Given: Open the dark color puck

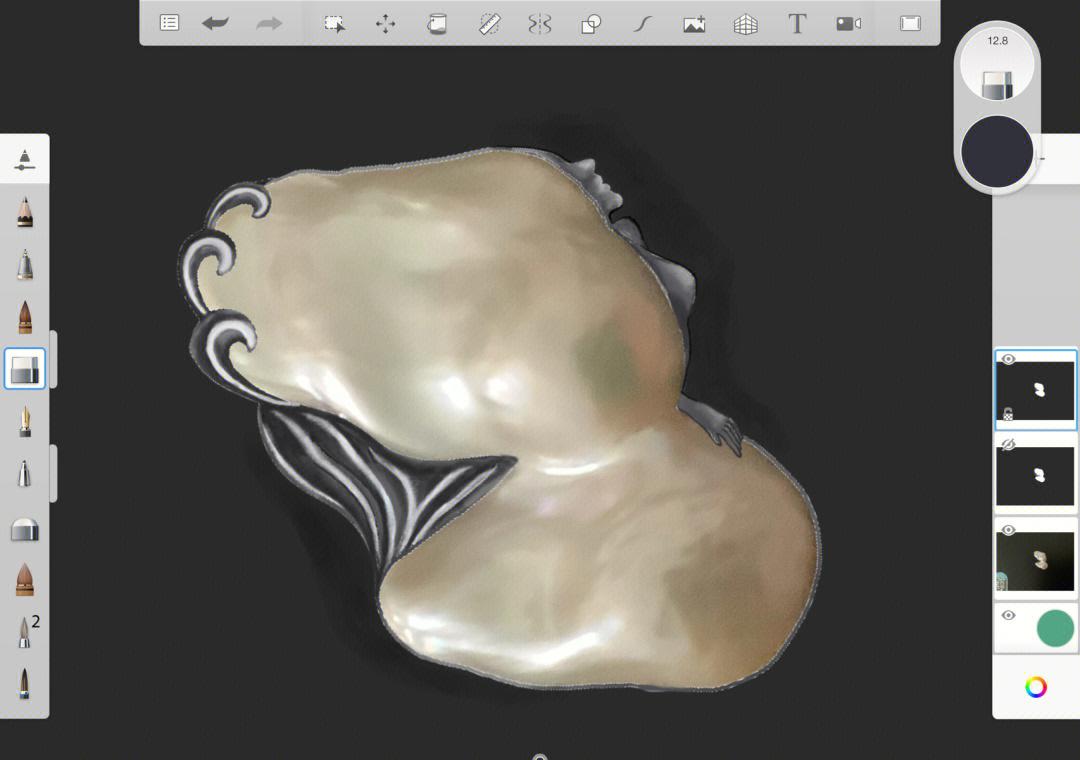Looking at the screenshot, I should (x=997, y=152).
